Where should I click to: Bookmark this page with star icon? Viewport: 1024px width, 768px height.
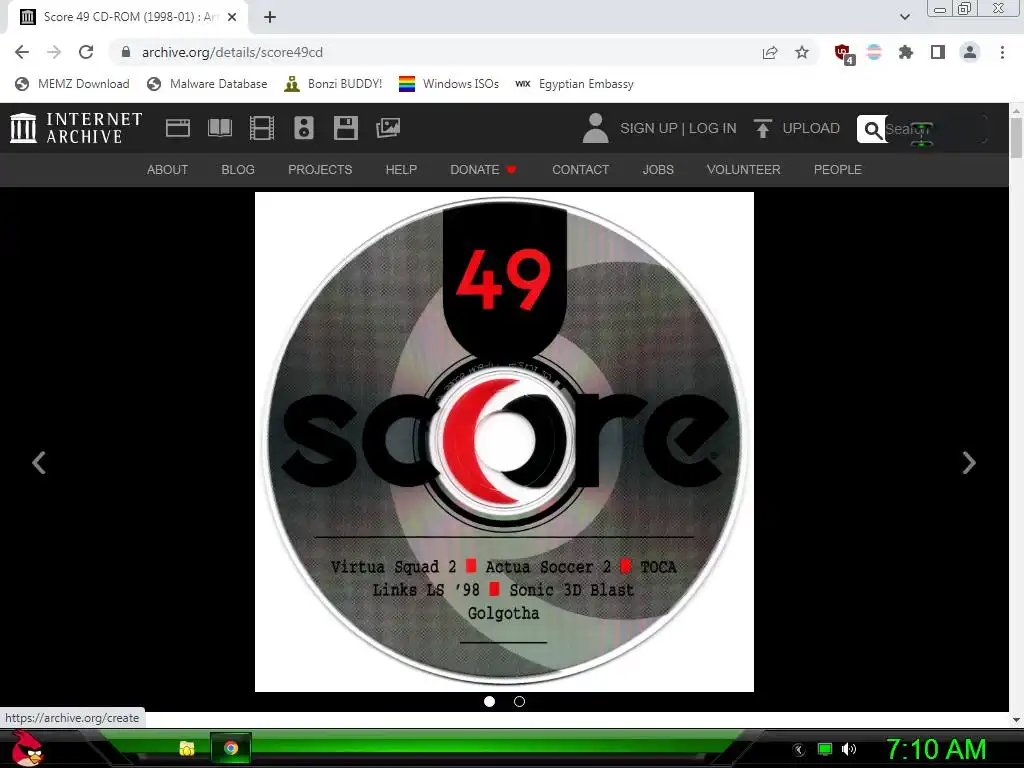(802, 52)
